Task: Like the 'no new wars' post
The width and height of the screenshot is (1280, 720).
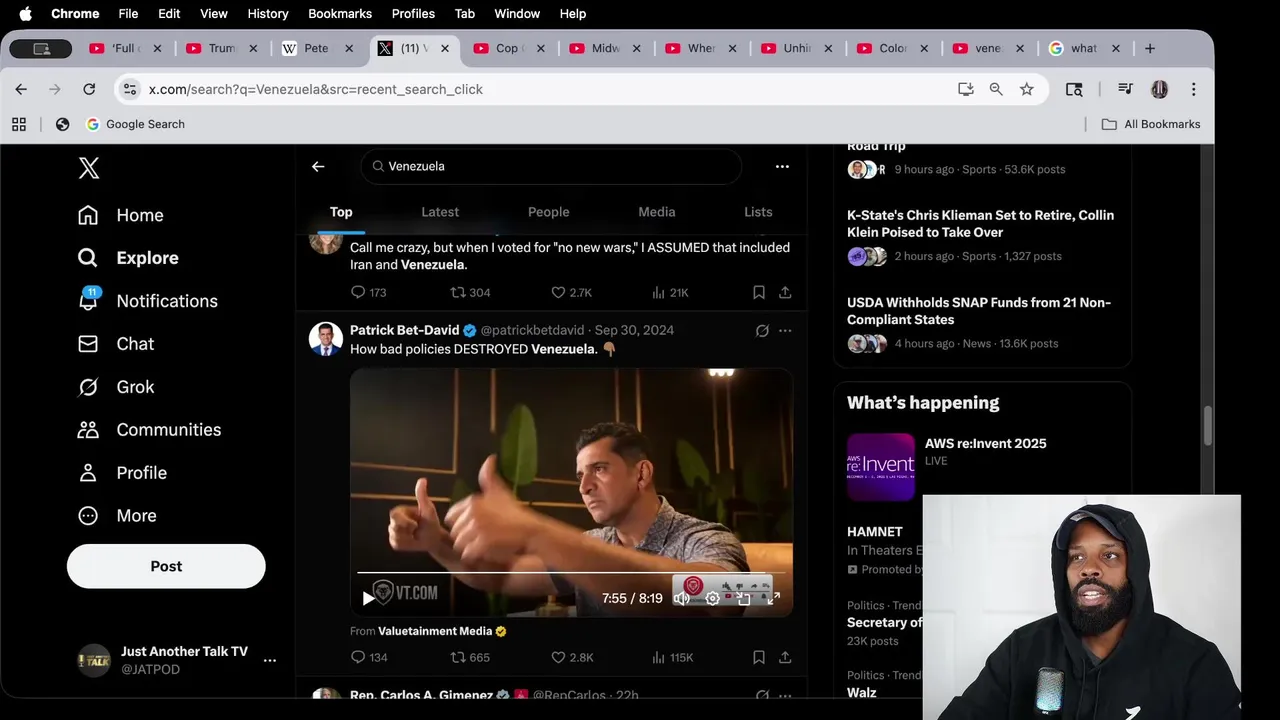Action: point(571,293)
